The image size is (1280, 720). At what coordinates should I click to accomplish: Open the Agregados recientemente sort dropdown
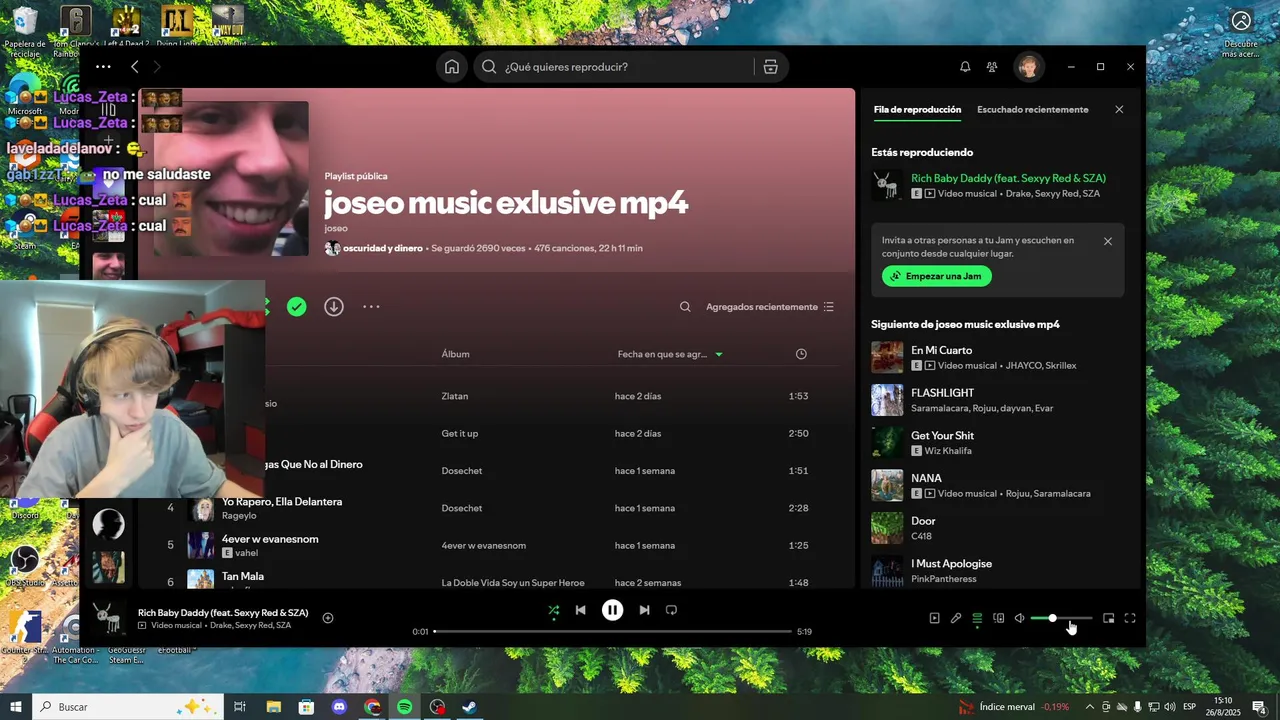point(770,307)
